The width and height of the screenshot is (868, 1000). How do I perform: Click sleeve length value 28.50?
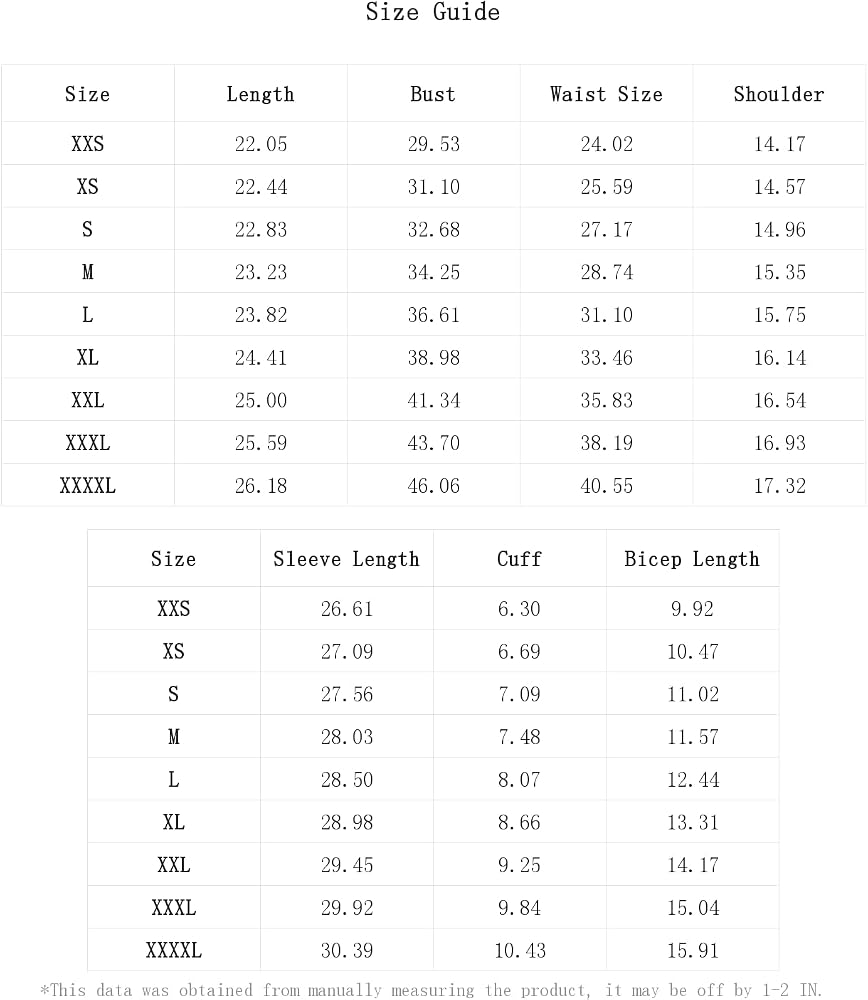click(x=347, y=780)
